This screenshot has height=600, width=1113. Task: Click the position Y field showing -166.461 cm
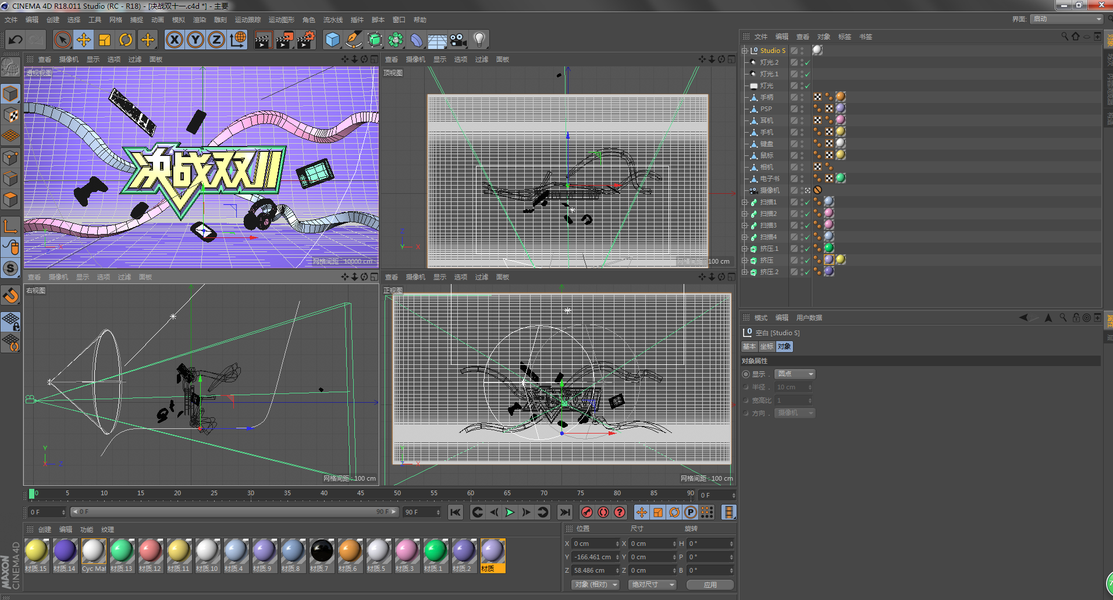(595, 557)
